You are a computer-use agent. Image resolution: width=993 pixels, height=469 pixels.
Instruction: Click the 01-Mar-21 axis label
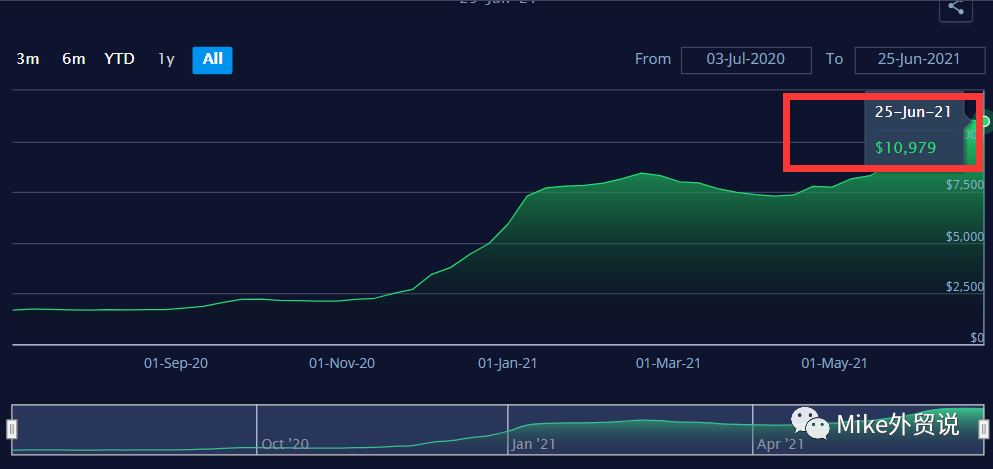tap(669, 364)
